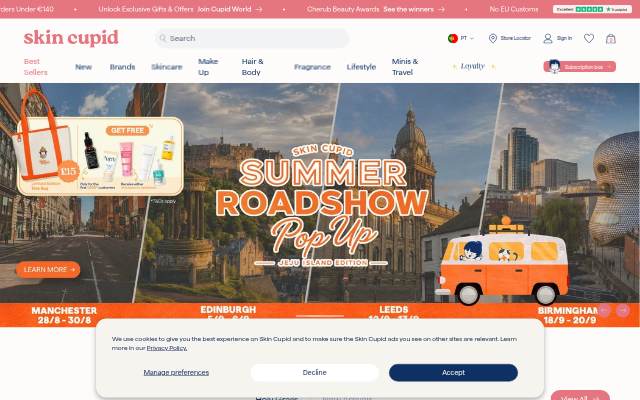Image resolution: width=640 pixels, height=400 pixels.
Task: Click the Portugal flag icon
Action: click(453, 38)
